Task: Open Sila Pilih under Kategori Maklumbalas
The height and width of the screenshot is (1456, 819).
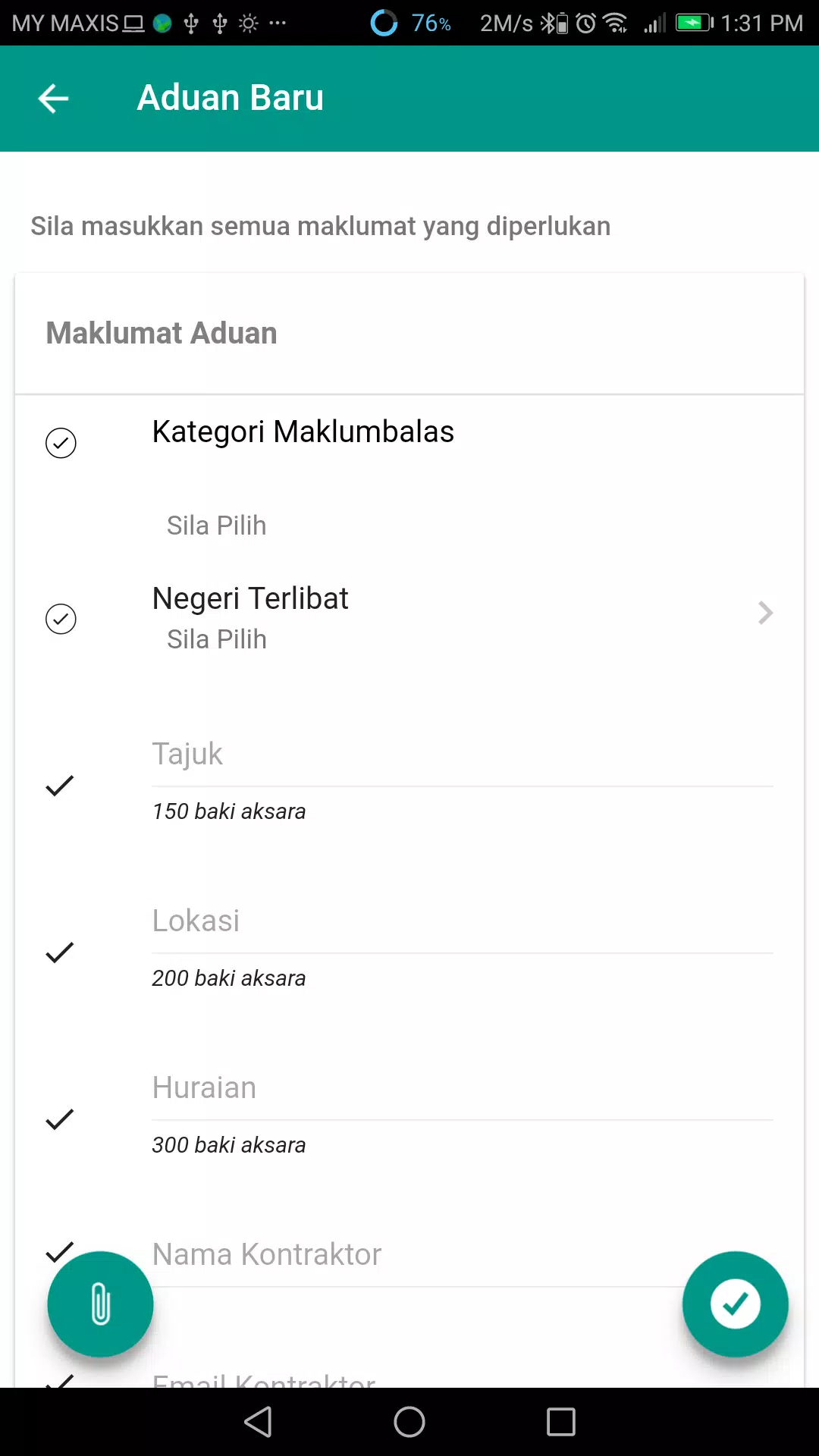Action: tap(217, 526)
